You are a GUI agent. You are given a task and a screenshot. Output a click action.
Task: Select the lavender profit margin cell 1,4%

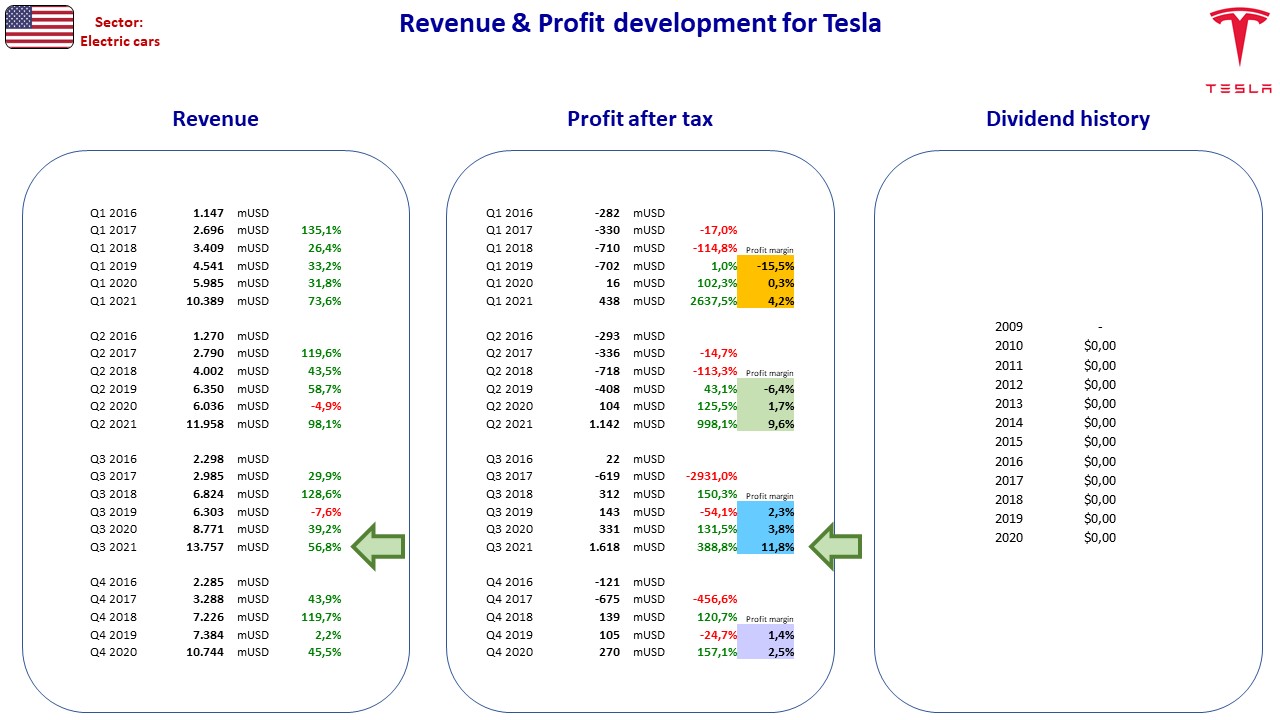(x=766, y=635)
